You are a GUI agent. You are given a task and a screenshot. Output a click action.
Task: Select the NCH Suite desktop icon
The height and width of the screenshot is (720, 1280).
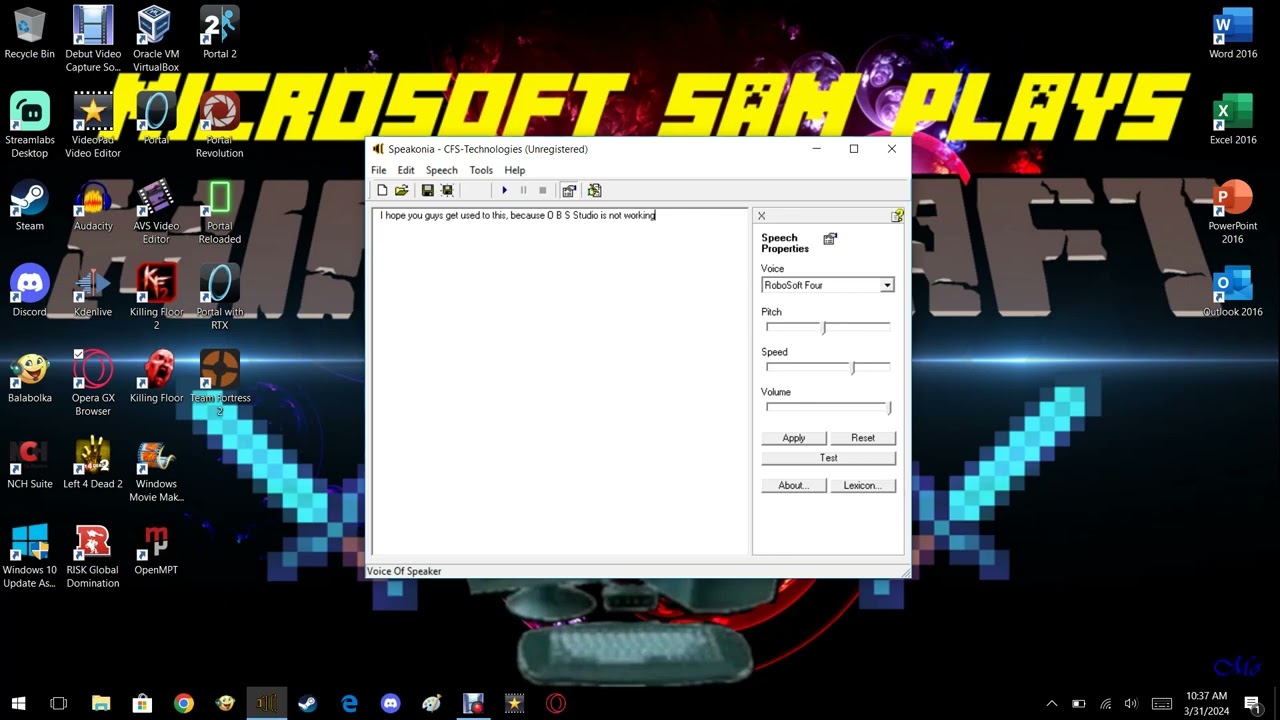[30, 463]
